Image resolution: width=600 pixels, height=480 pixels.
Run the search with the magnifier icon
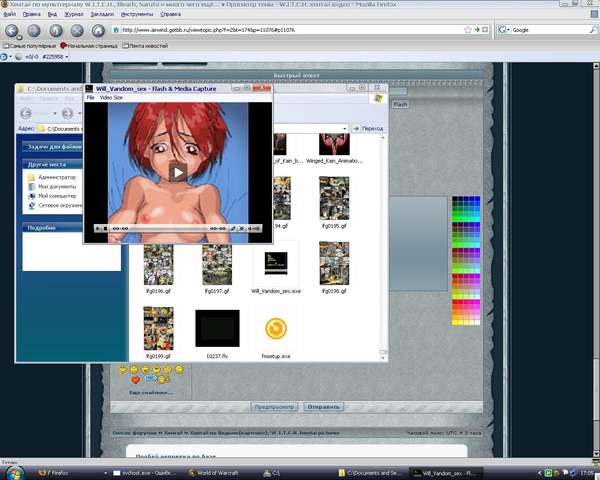[593, 30]
